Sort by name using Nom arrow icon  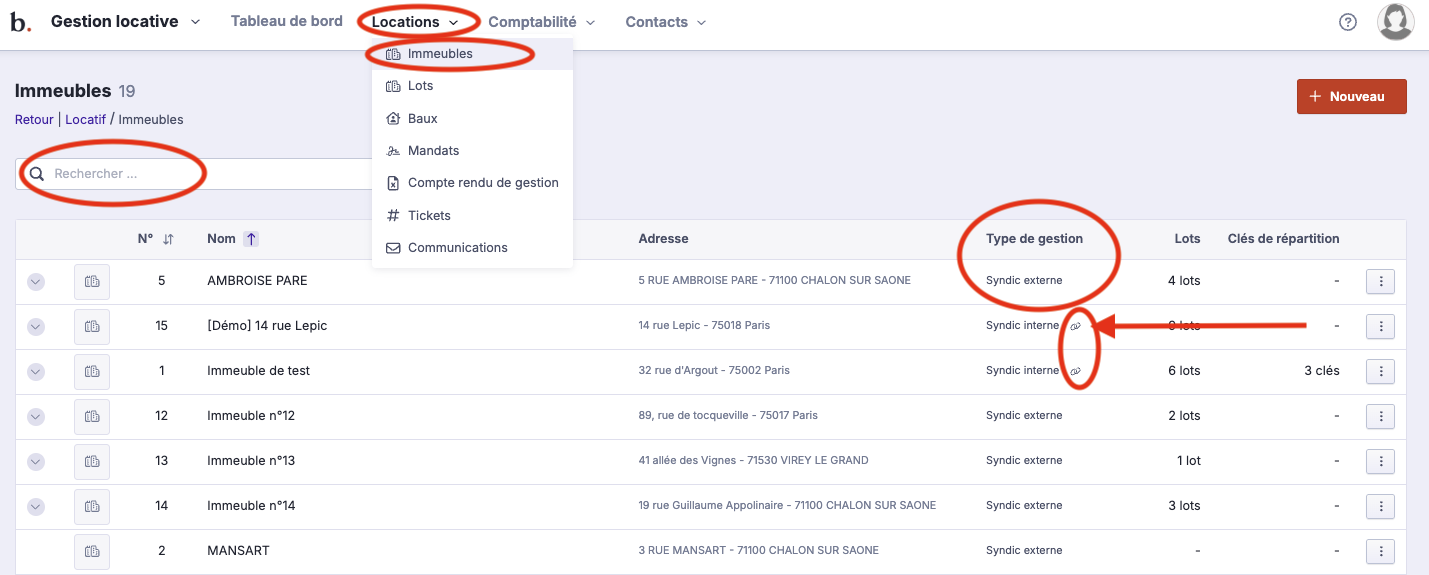(x=251, y=239)
